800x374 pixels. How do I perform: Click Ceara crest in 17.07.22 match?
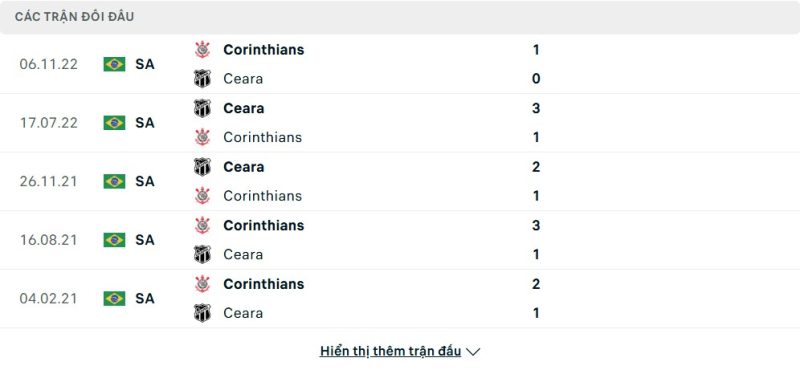click(203, 108)
